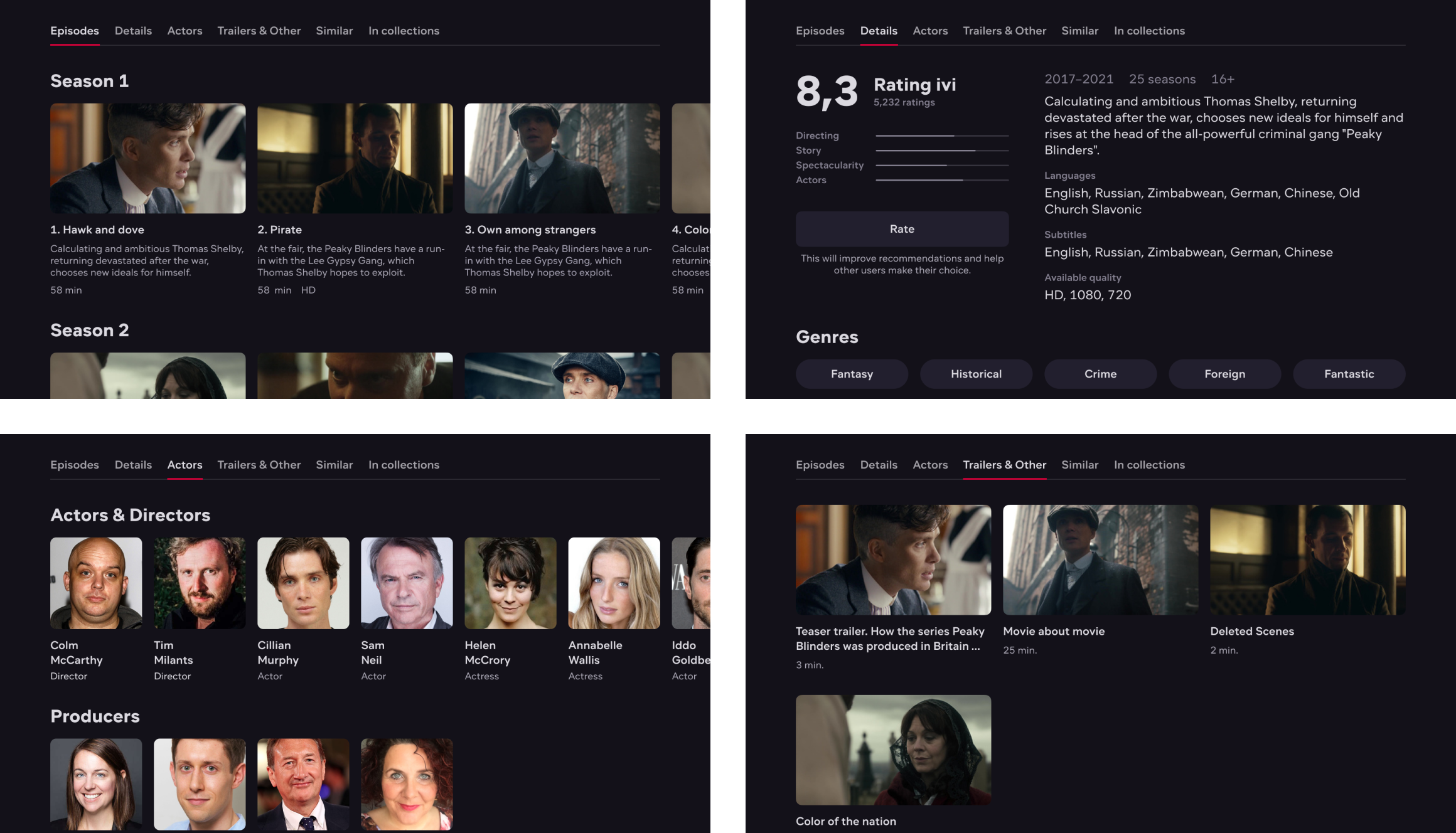
Task: Click the 8,3 rating score
Action: pyautogui.click(x=827, y=92)
